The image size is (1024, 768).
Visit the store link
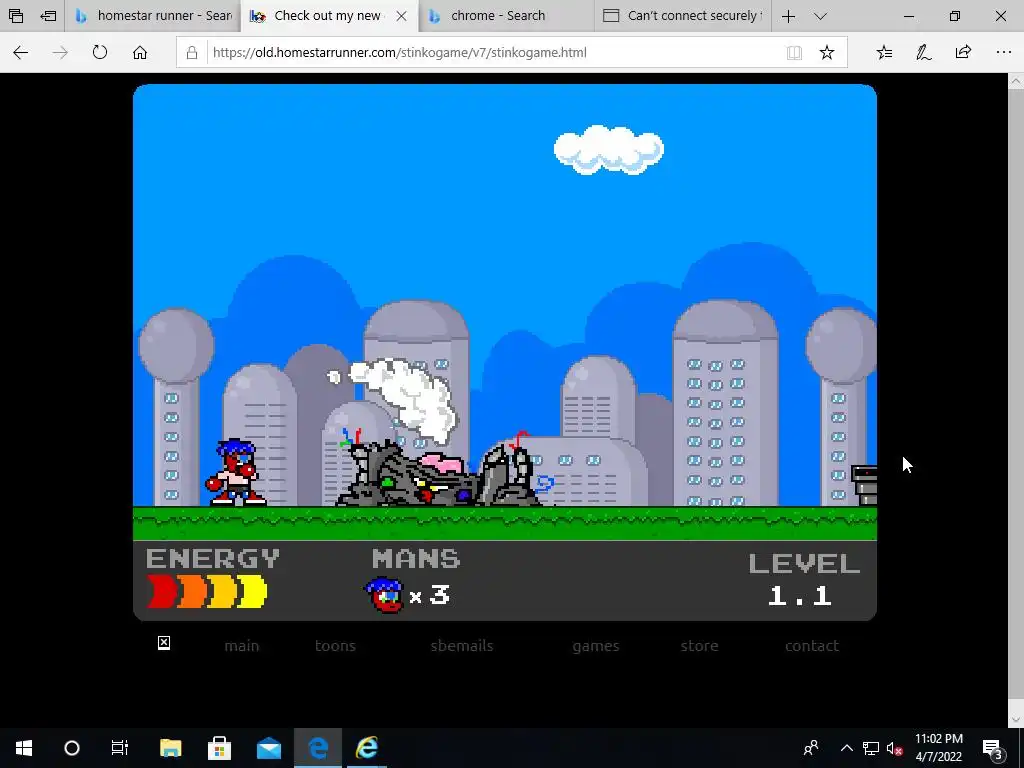coord(699,646)
